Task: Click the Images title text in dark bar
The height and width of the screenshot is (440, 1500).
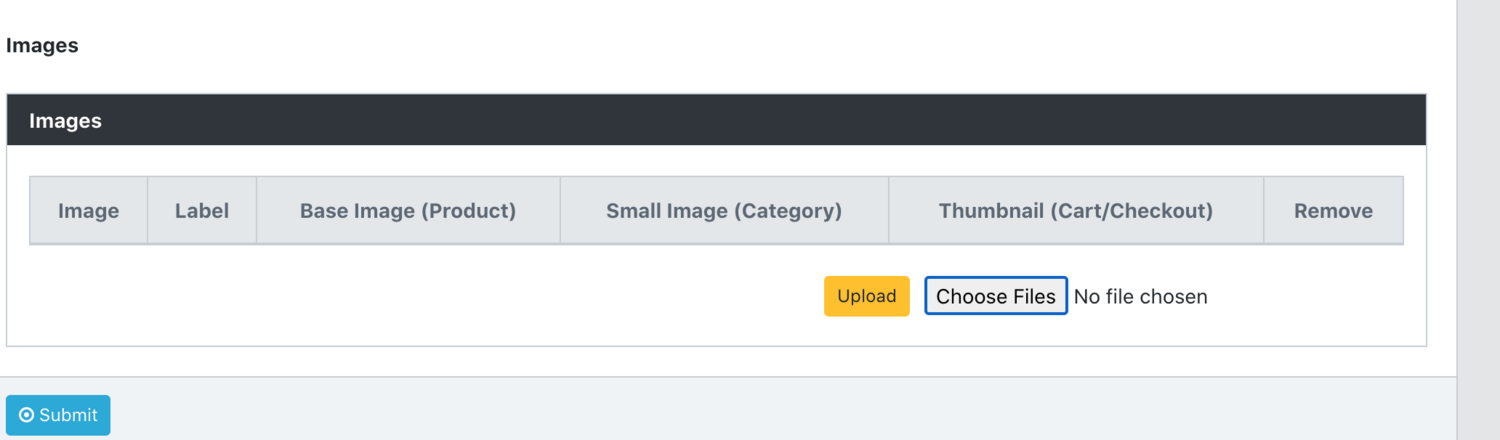Action: click(65, 121)
